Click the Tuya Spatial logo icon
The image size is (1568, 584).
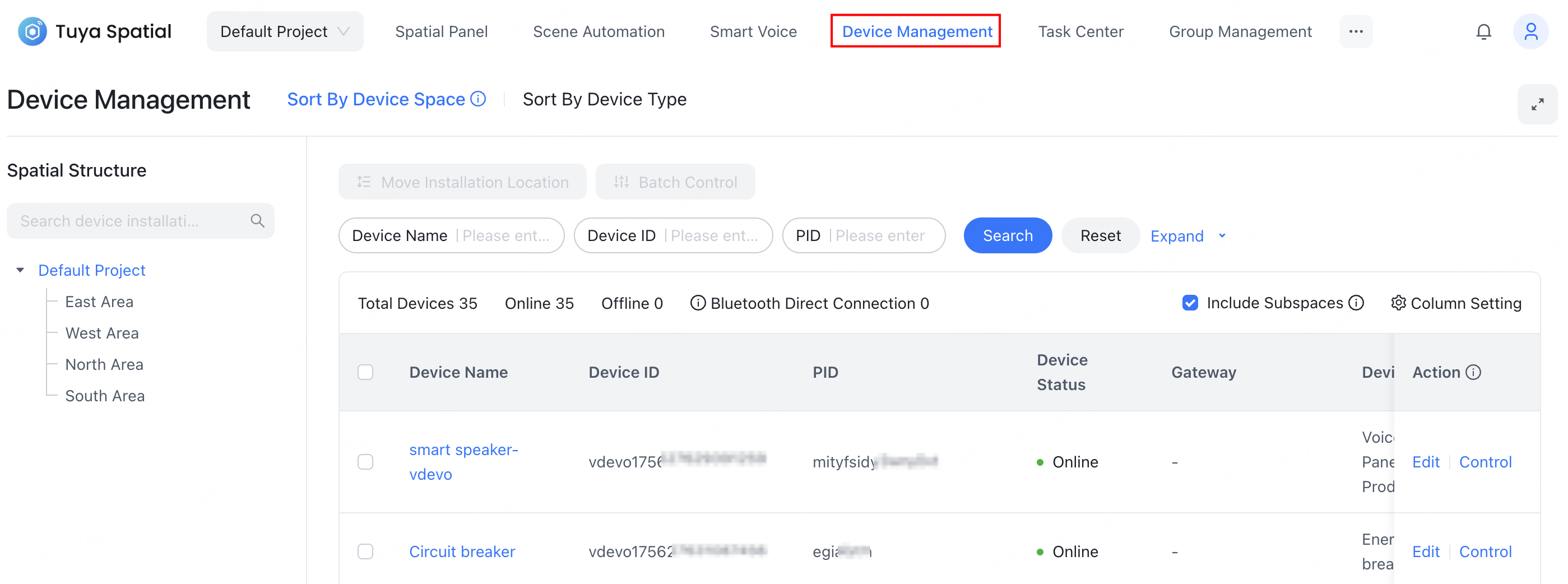click(33, 32)
